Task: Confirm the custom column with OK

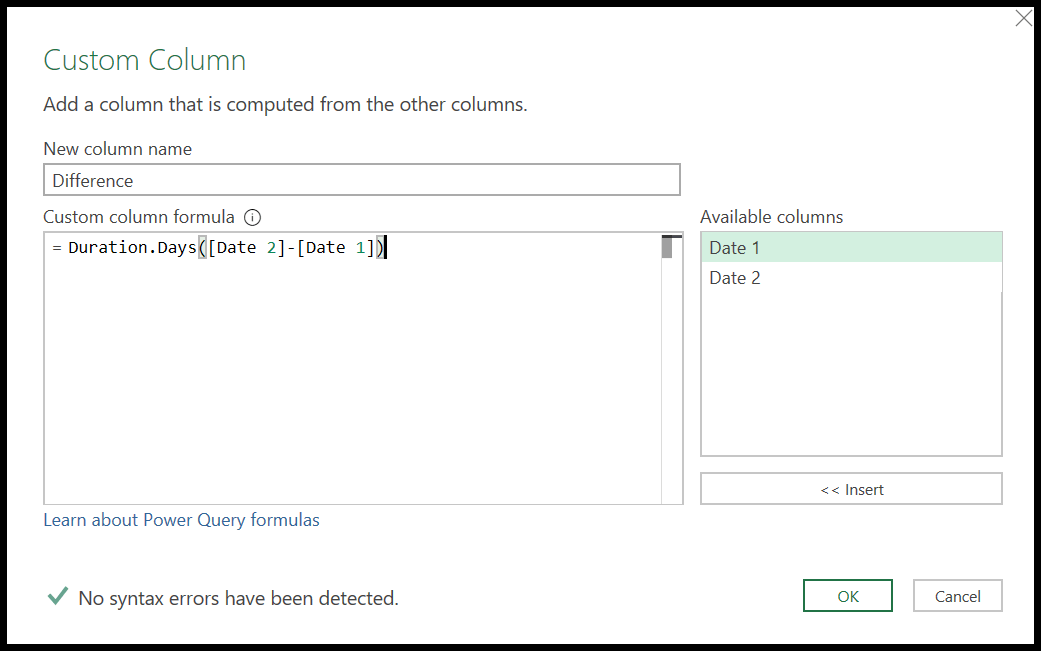Action: (x=847, y=595)
